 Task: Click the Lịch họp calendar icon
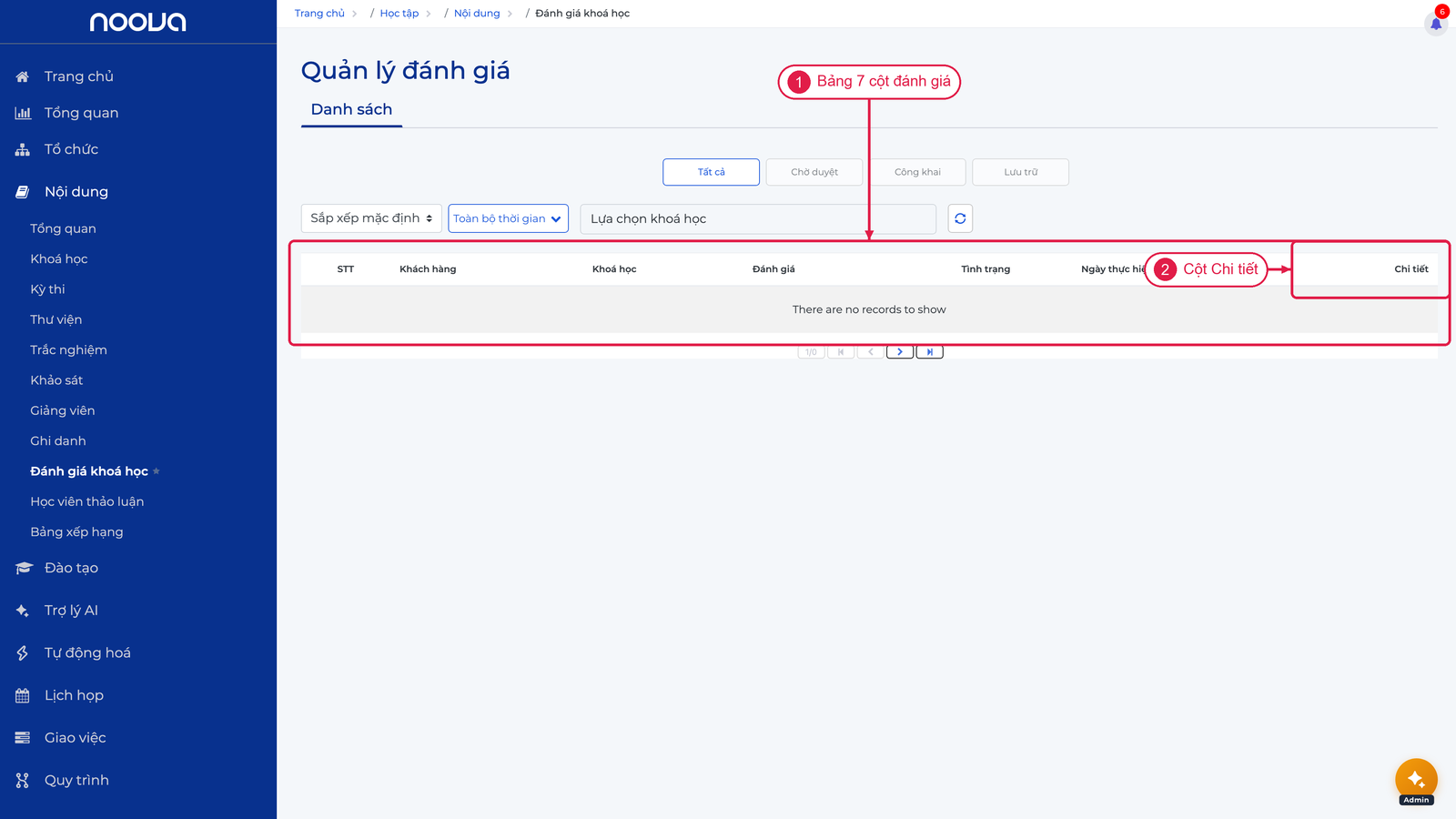pos(23,695)
